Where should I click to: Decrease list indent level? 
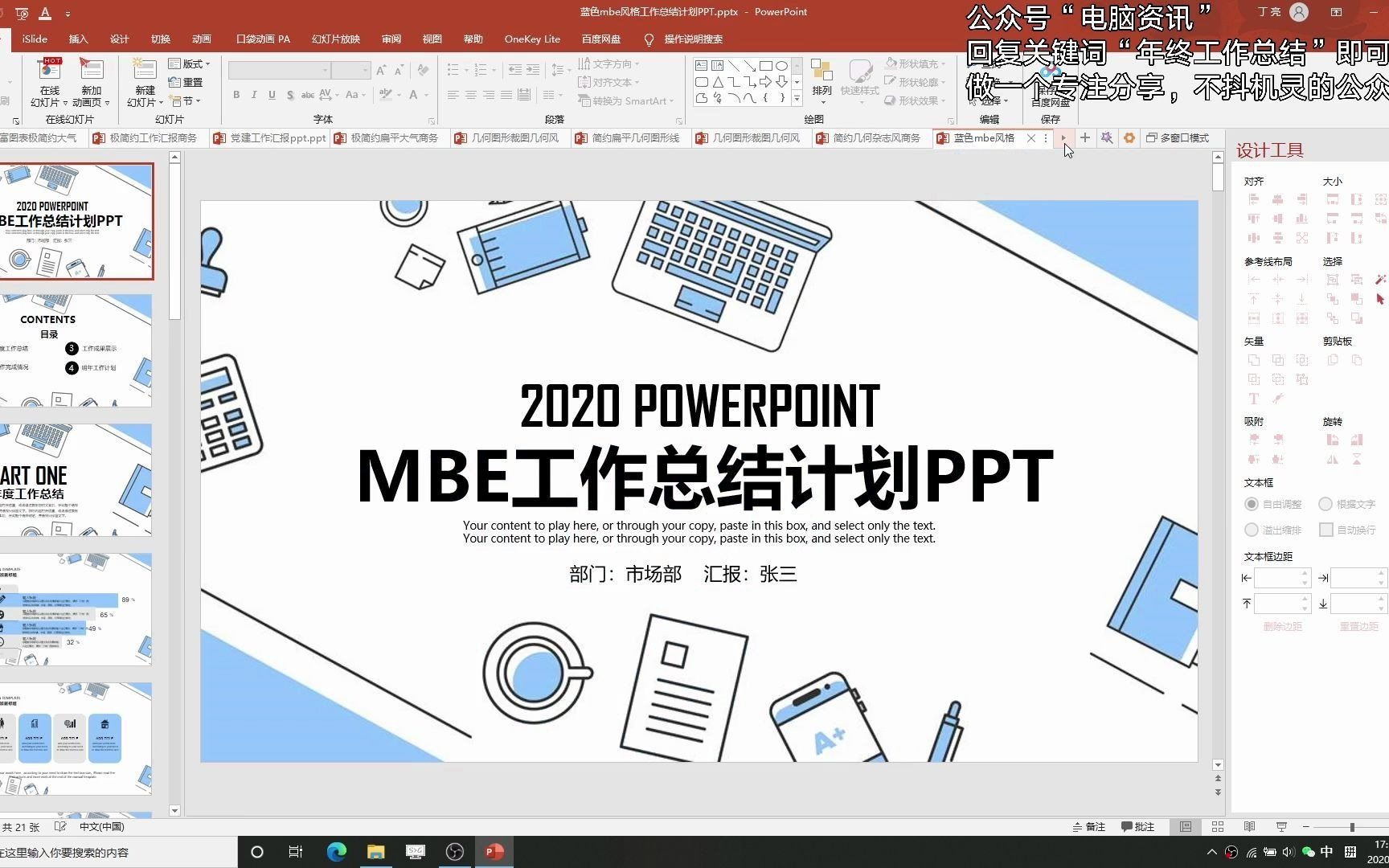(x=515, y=71)
